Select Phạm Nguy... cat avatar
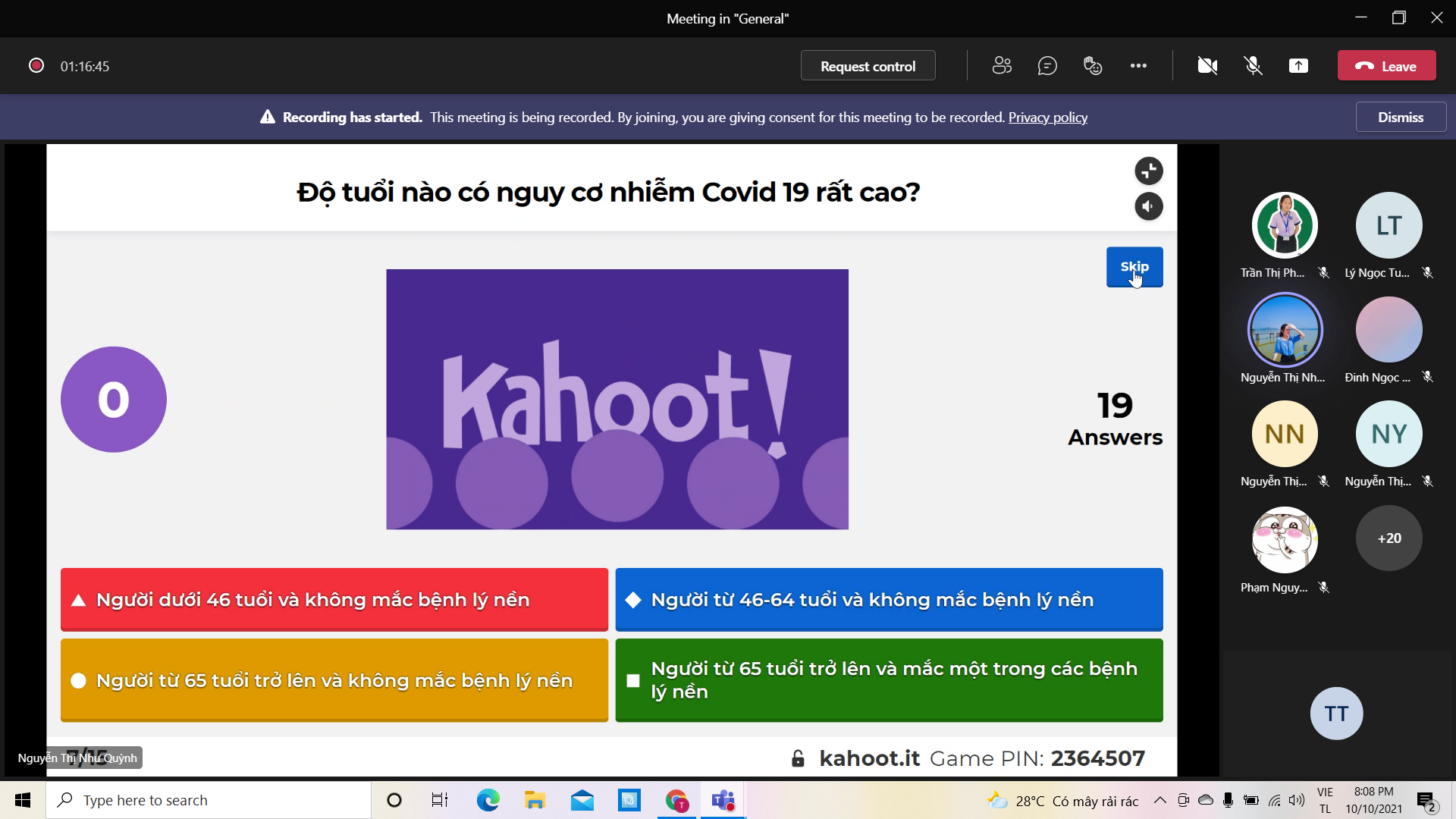Viewport: 1456px width, 819px height. [1285, 539]
